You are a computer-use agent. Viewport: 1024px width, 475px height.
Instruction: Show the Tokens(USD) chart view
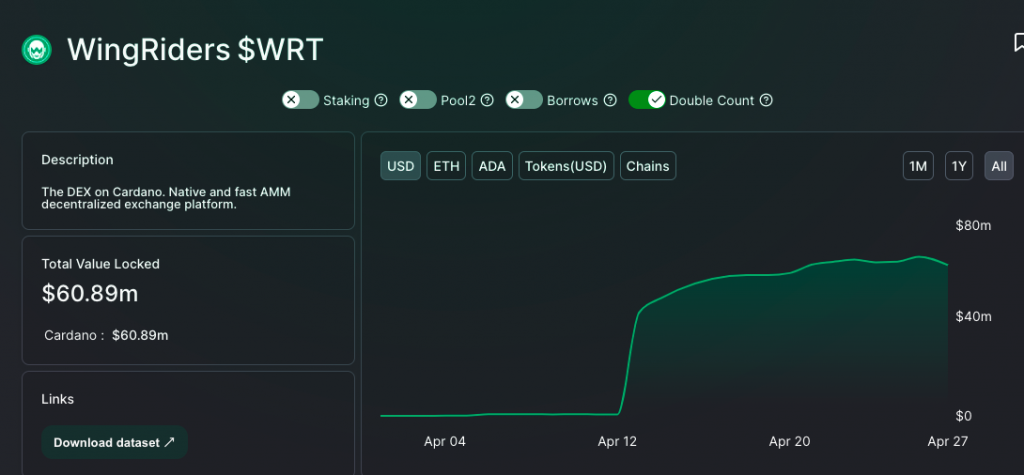pyautogui.click(x=566, y=166)
